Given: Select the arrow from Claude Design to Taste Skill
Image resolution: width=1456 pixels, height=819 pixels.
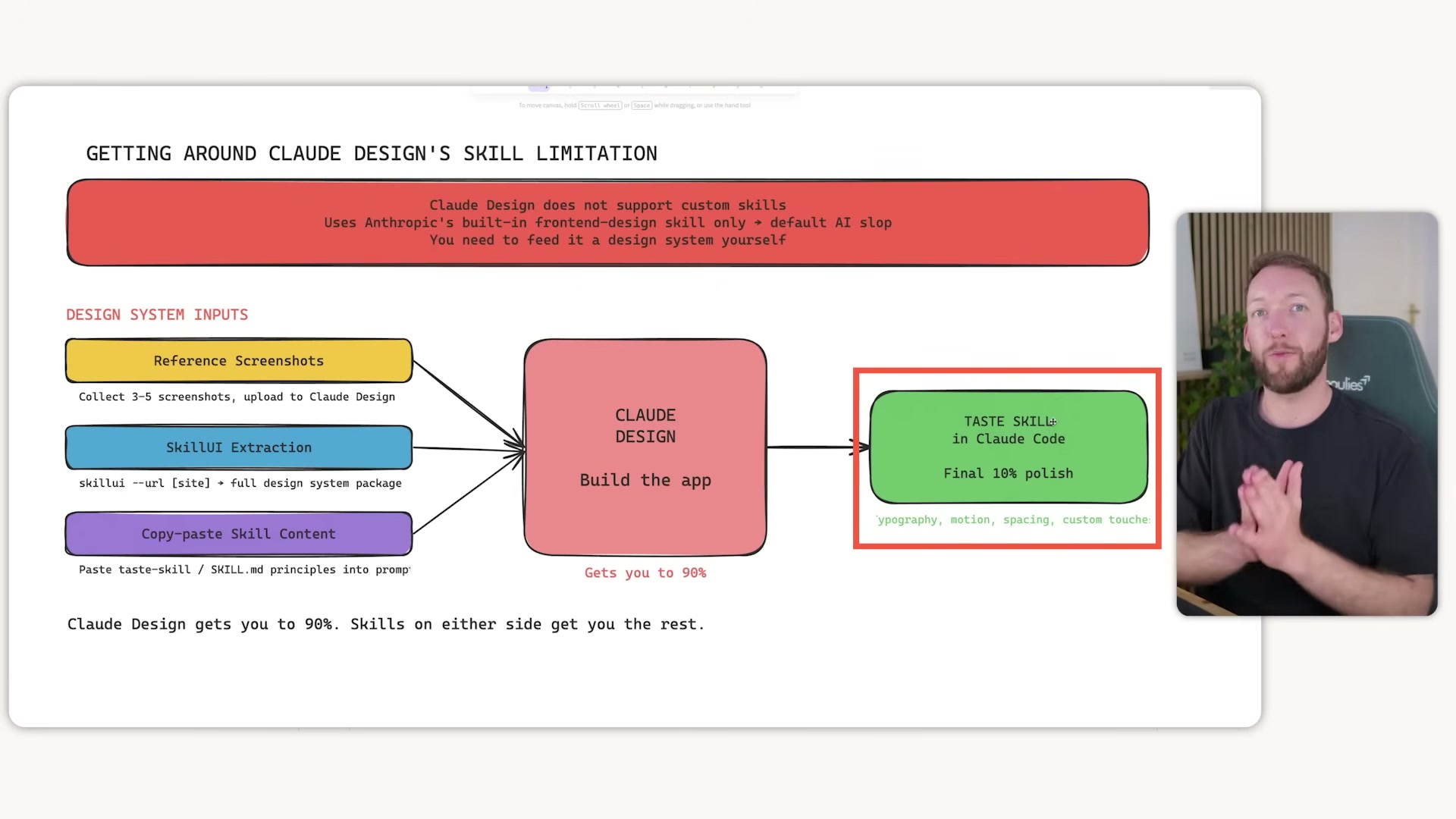Looking at the screenshot, I should pyautogui.click(x=818, y=447).
